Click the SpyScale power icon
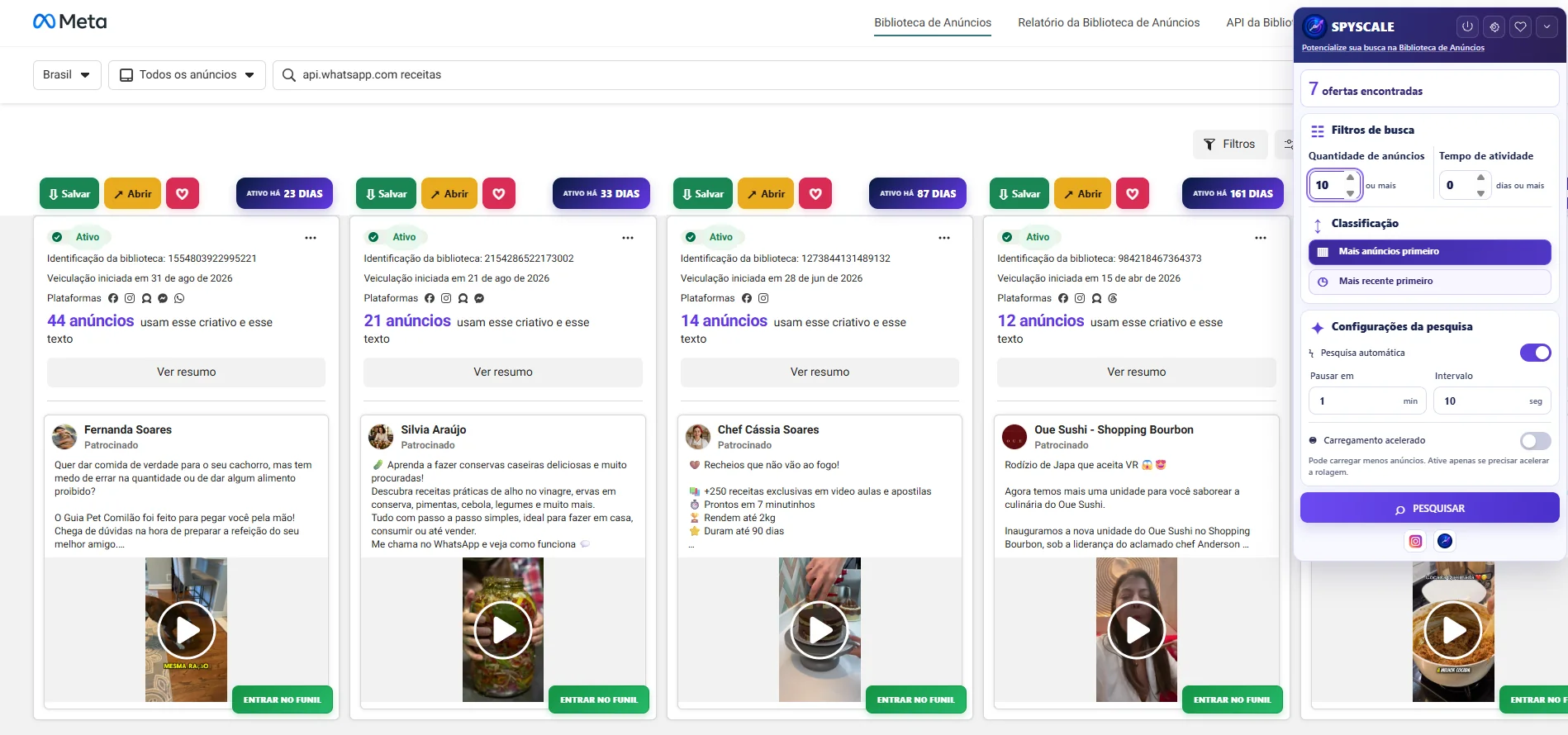The width and height of the screenshot is (1568, 735). point(1467,26)
